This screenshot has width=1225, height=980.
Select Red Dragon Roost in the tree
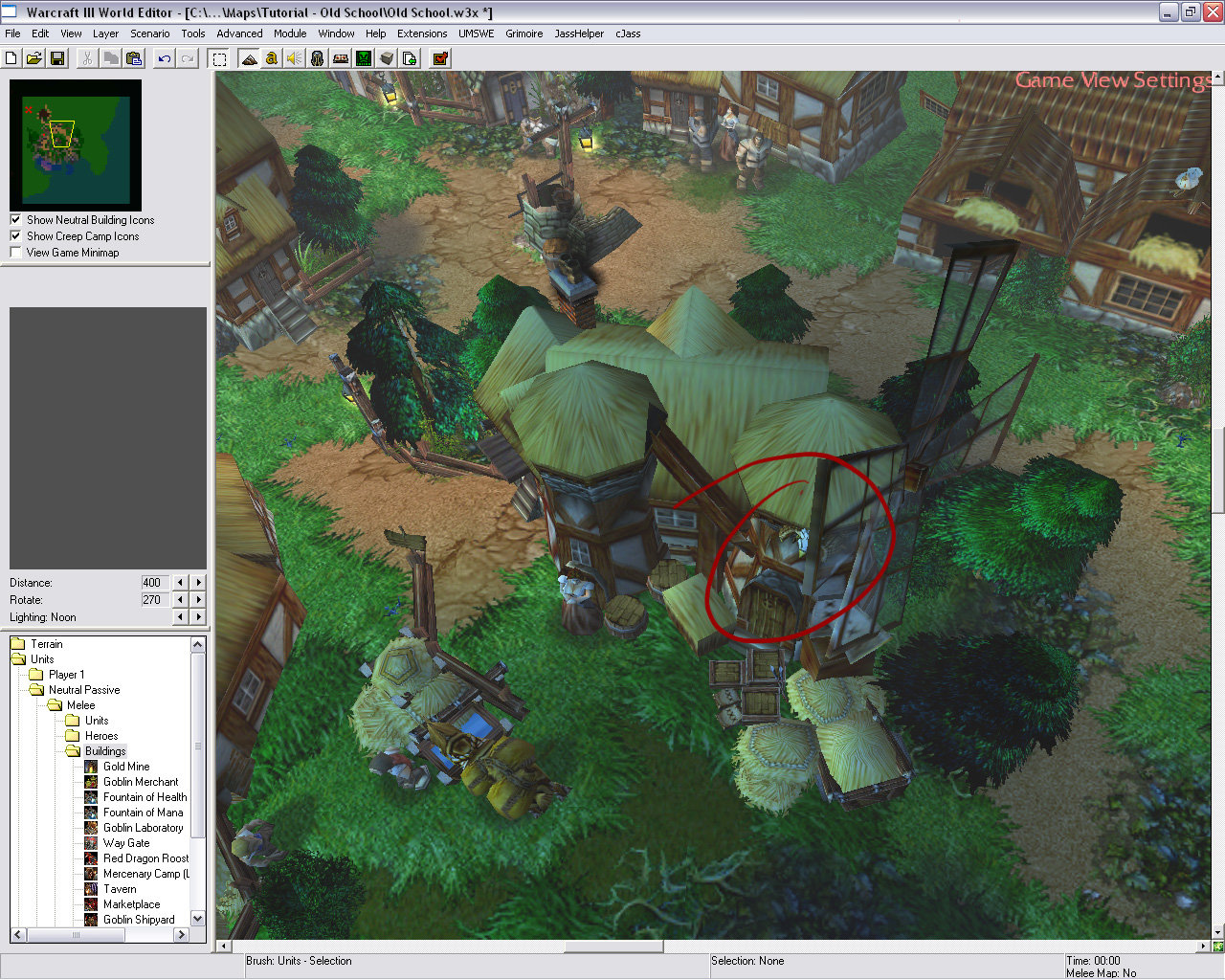pos(145,858)
